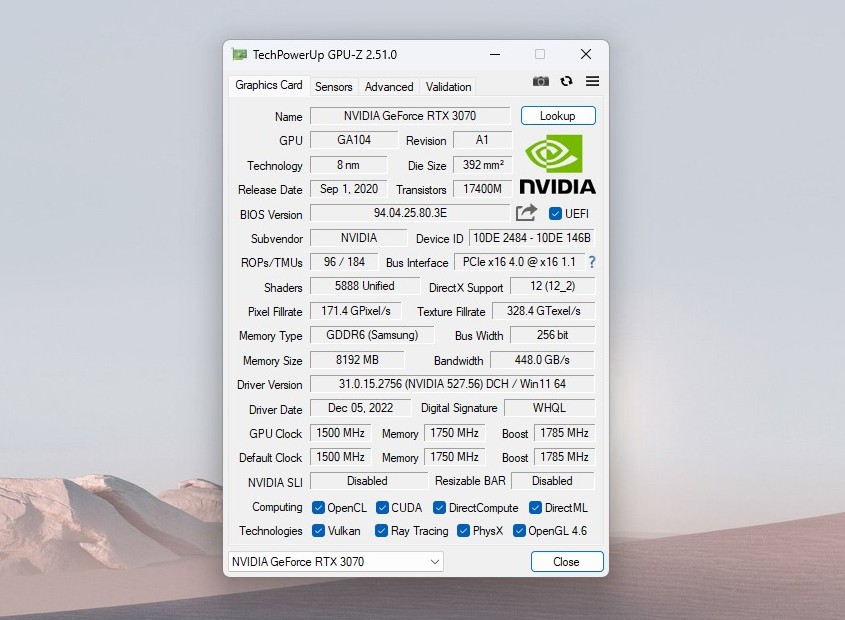Click the Close button at bottom
The width and height of the screenshot is (845, 620).
tap(566, 562)
